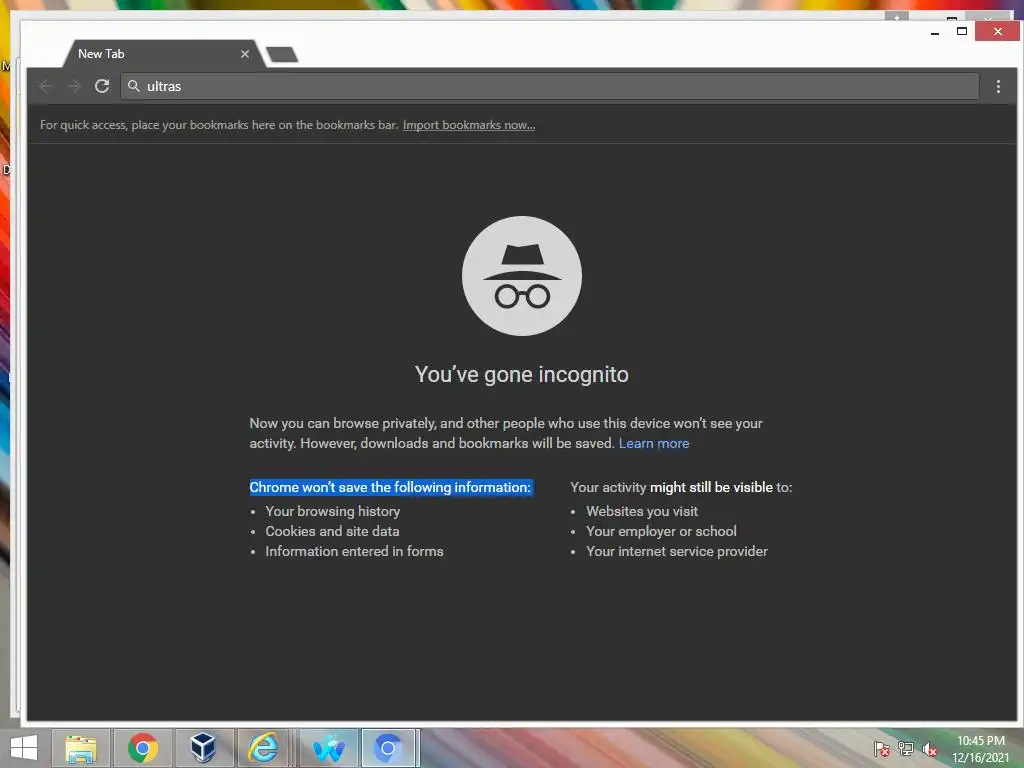Maximize the Chrome incognito window
The width and height of the screenshot is (1024, 768).
point(962,31)
